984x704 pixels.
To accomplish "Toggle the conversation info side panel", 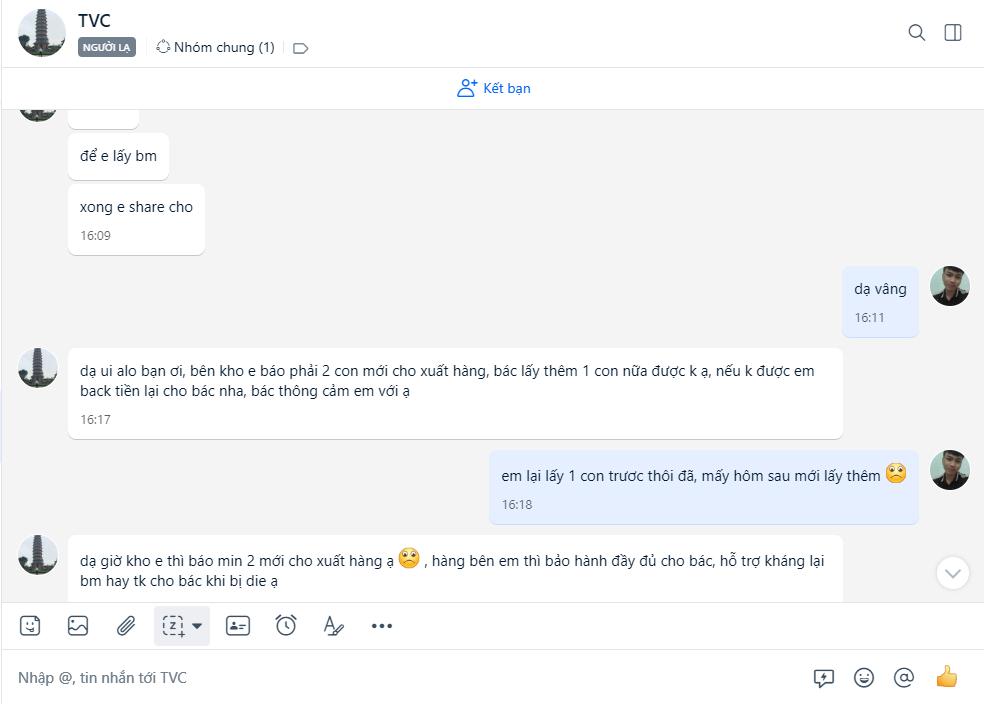I will (953, 33).
